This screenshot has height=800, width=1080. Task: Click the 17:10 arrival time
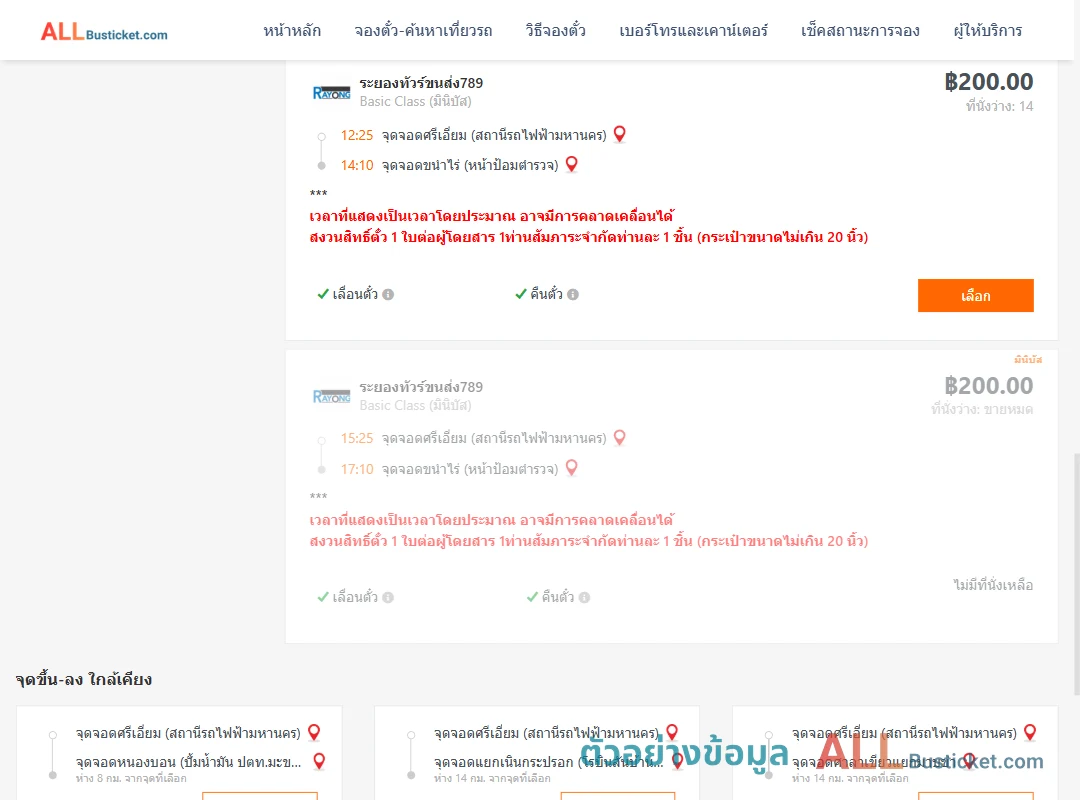click(357, 469)
